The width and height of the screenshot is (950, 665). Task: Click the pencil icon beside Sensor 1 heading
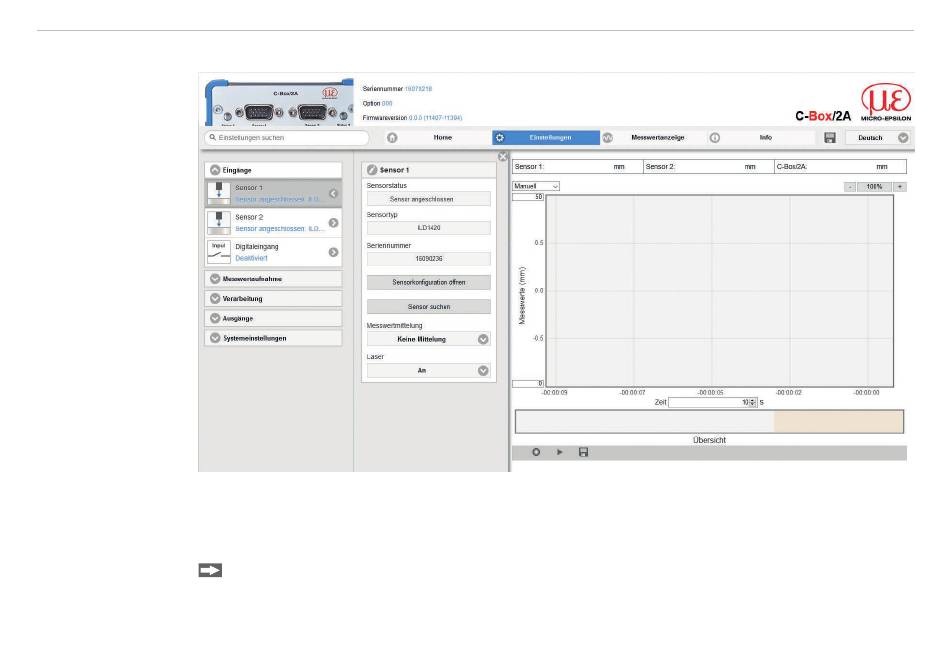(372, 171)
